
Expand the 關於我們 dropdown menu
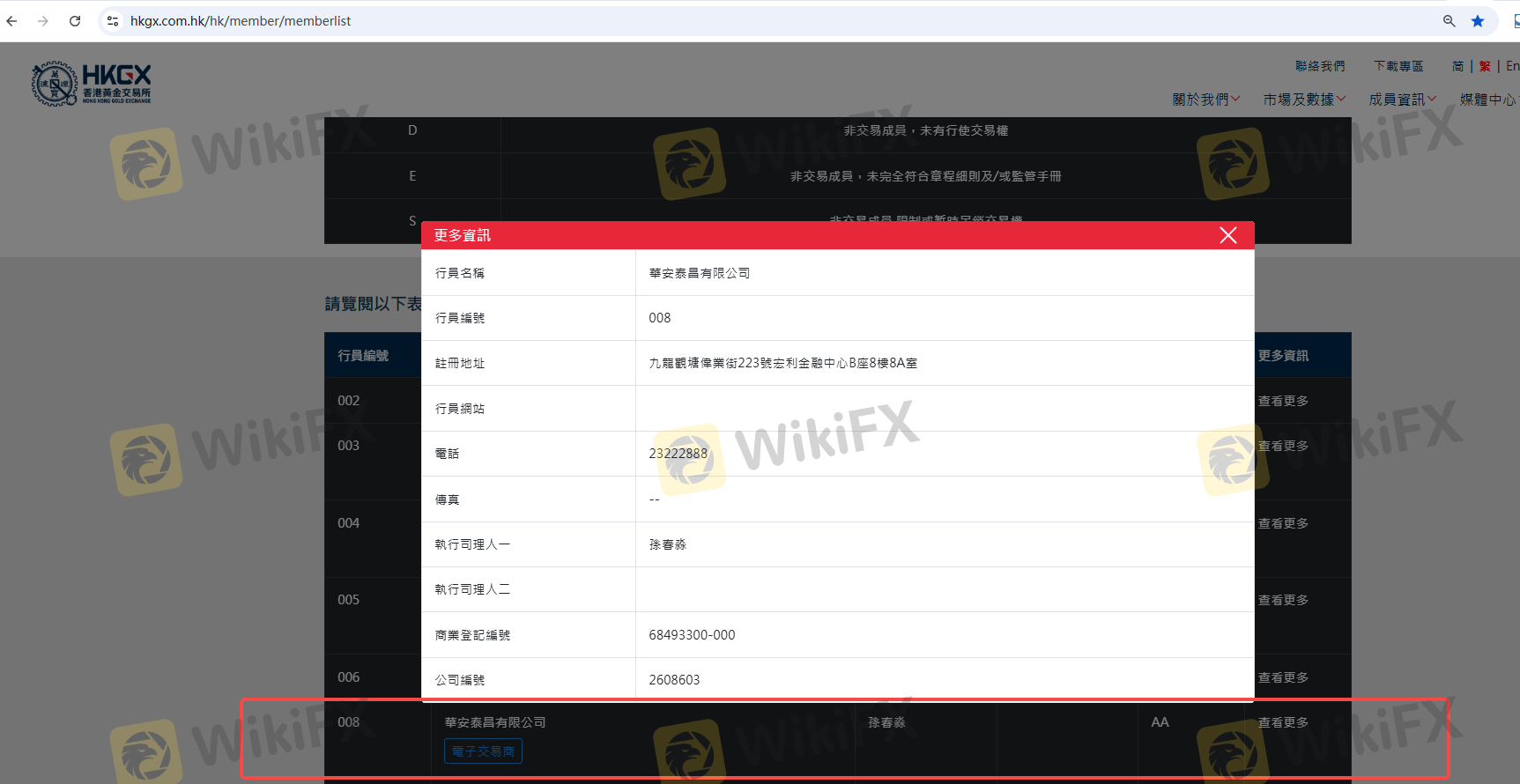[x=1205, y=100]
